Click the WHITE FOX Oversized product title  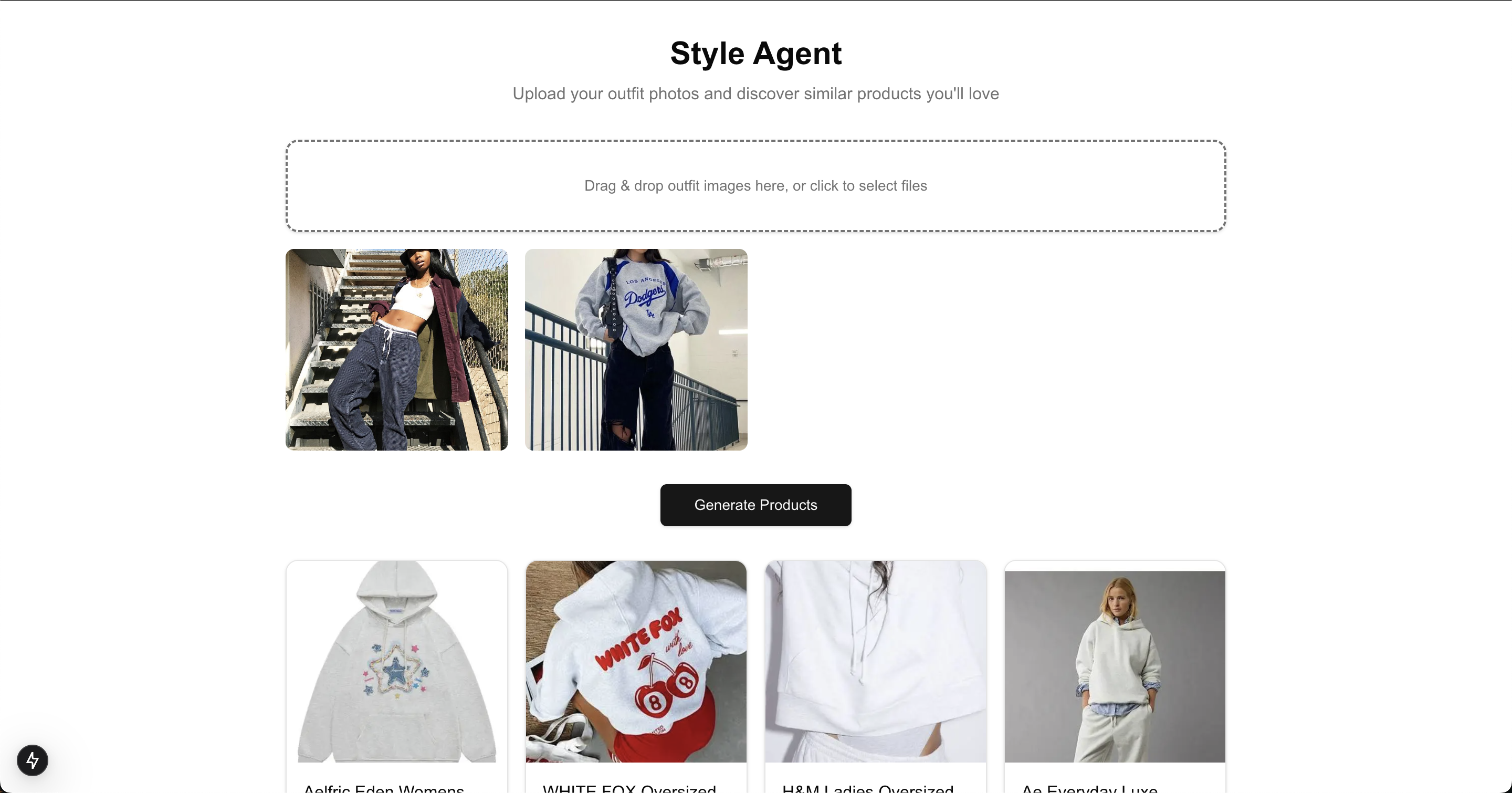pos(629,788)
